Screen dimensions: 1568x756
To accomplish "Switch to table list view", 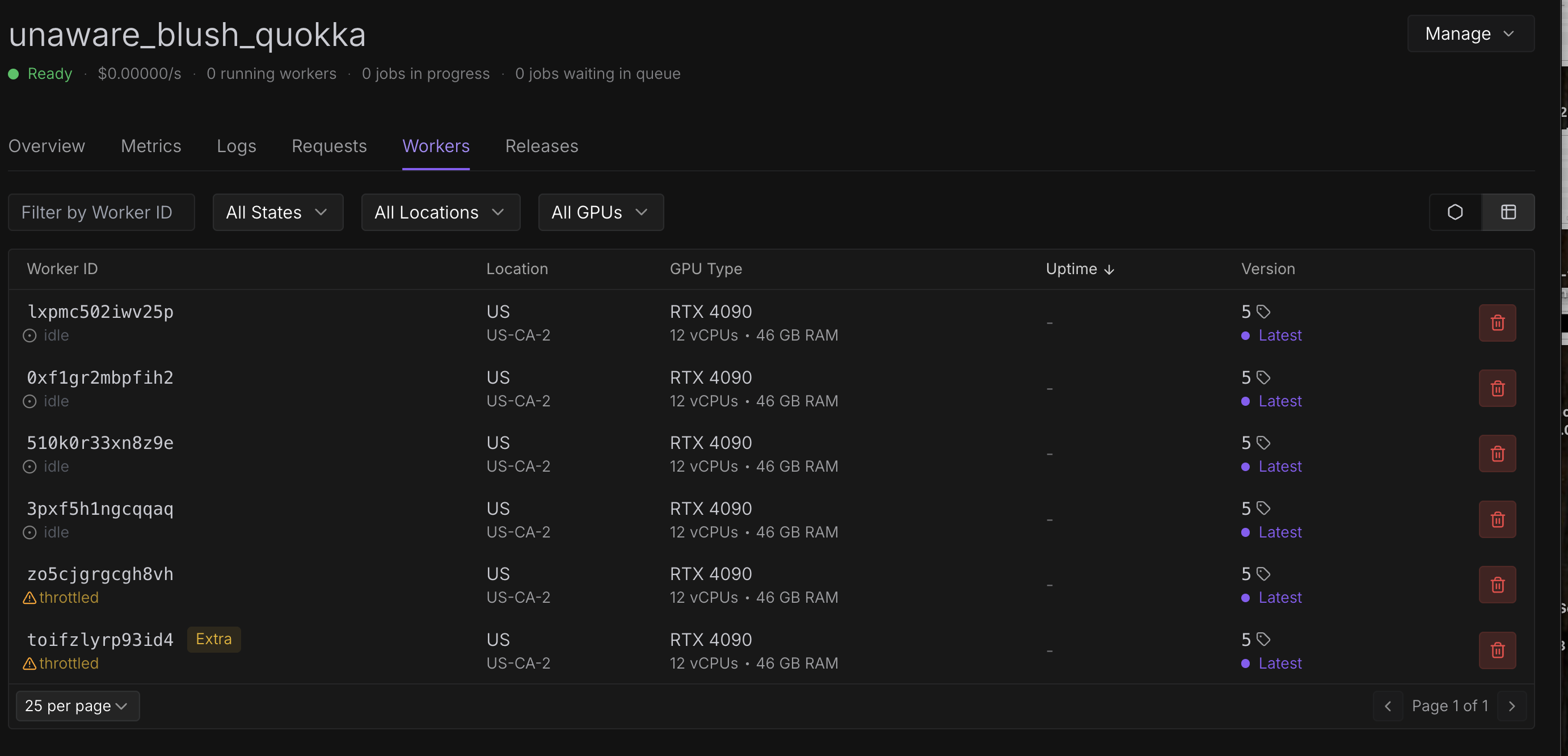I will click(1508, 212).
